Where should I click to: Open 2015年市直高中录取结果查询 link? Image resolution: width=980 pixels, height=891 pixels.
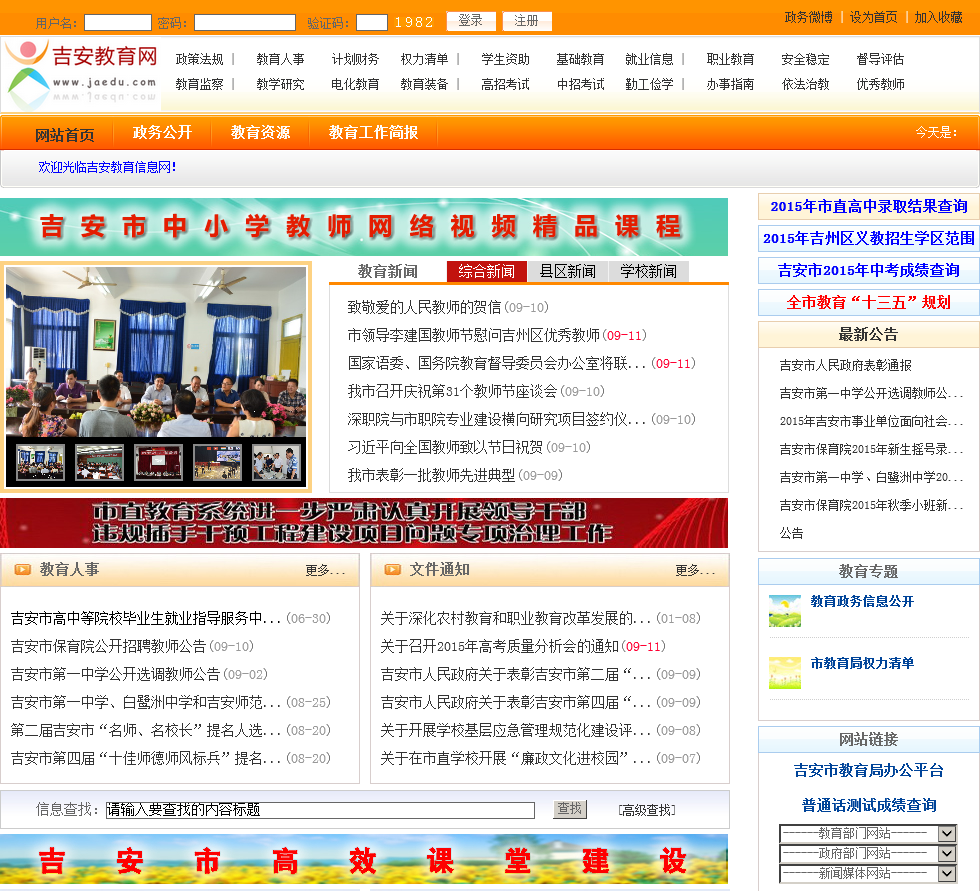[868, 206]
